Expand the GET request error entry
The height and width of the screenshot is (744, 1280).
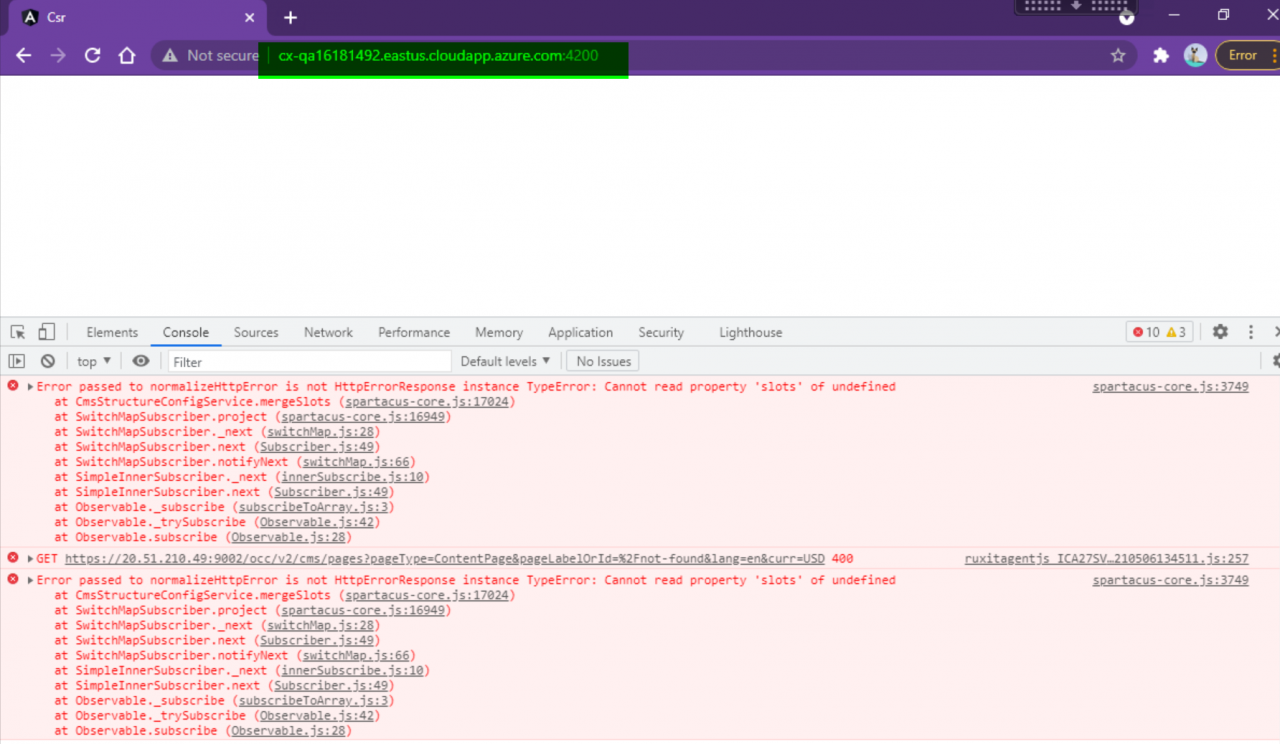coord(30,559)
